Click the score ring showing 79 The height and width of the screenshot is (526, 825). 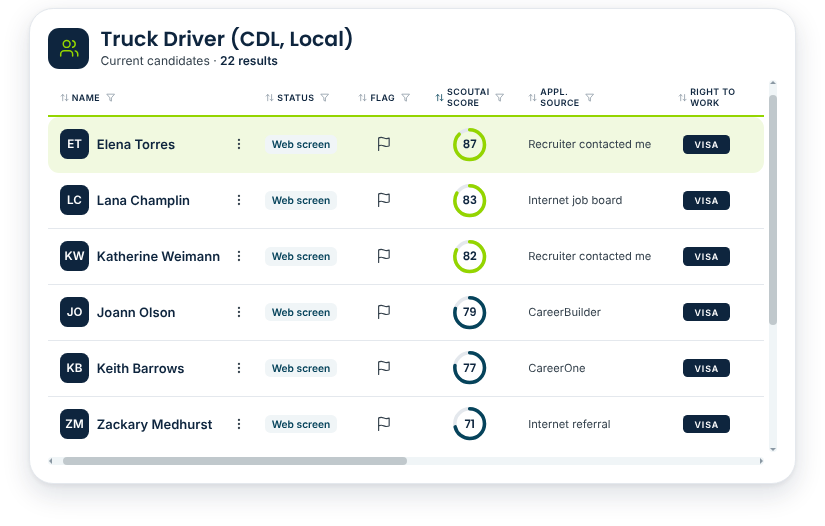click(469, 312)
